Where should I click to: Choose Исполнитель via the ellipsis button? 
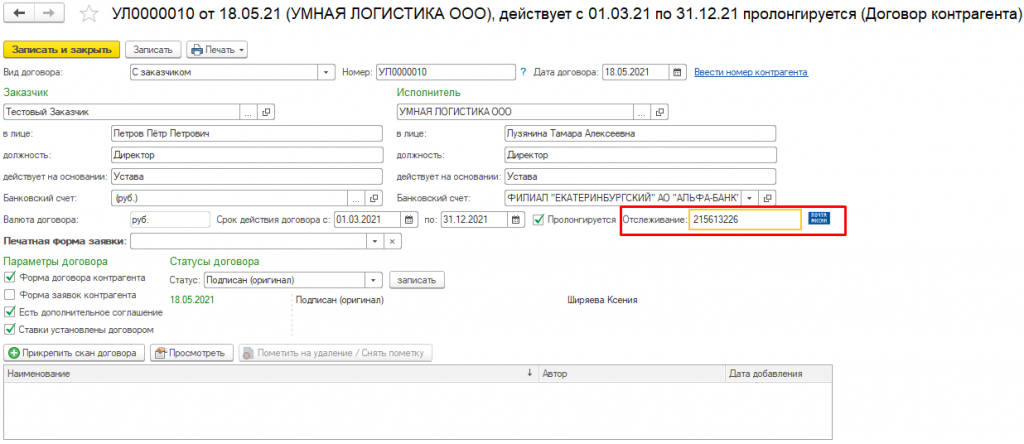coord(643,112)
